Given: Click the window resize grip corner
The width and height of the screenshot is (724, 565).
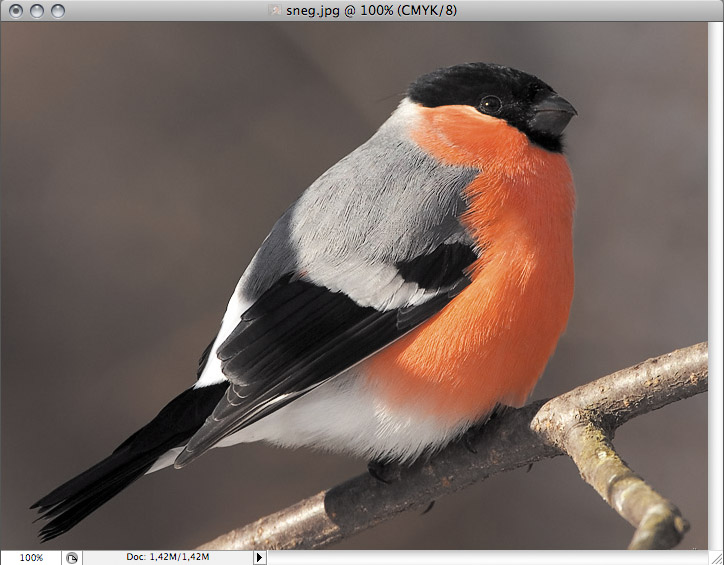Looking at the screenshot, I should click(716, 558).
